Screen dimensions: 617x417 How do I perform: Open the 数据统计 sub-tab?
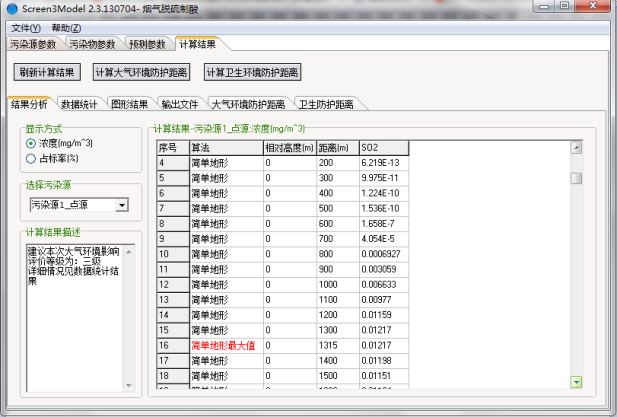coord(79,104)
